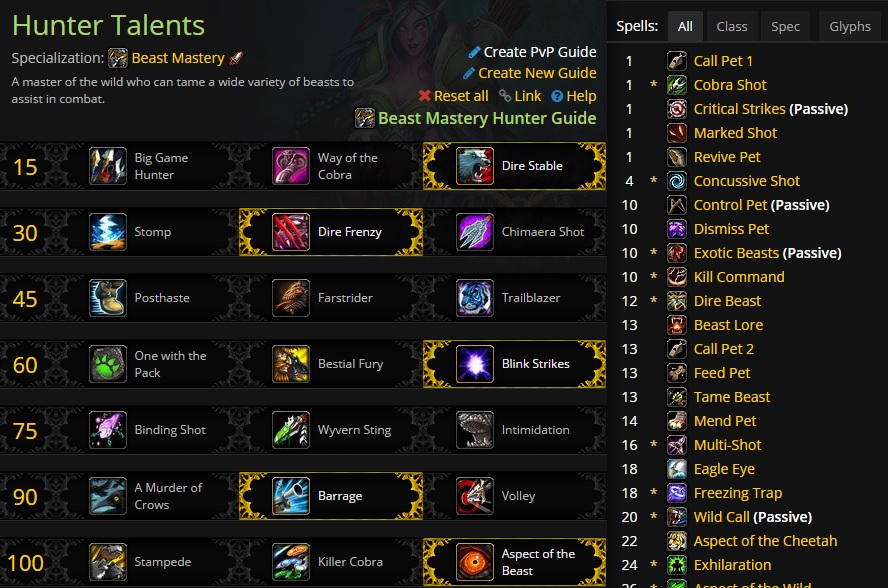Image resolution: width=888 pixels, height=588 pixels.
Task: Switch to the Spec spells tab
Action: (784, 26)
